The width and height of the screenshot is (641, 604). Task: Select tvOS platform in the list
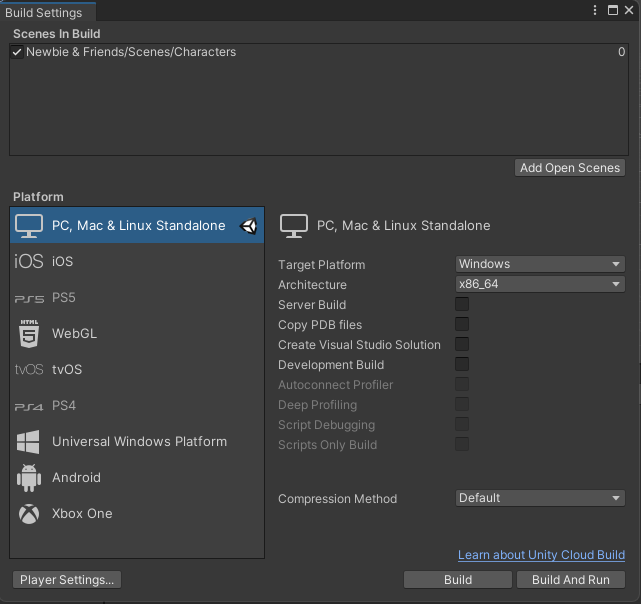137,370
